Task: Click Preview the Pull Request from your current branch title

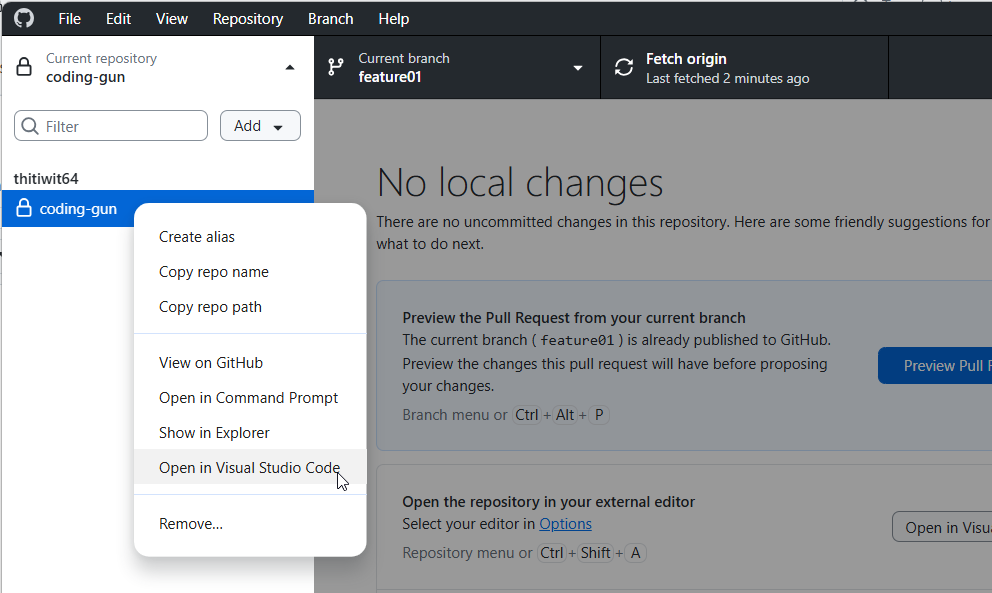Action: click(x=574, y=318)
